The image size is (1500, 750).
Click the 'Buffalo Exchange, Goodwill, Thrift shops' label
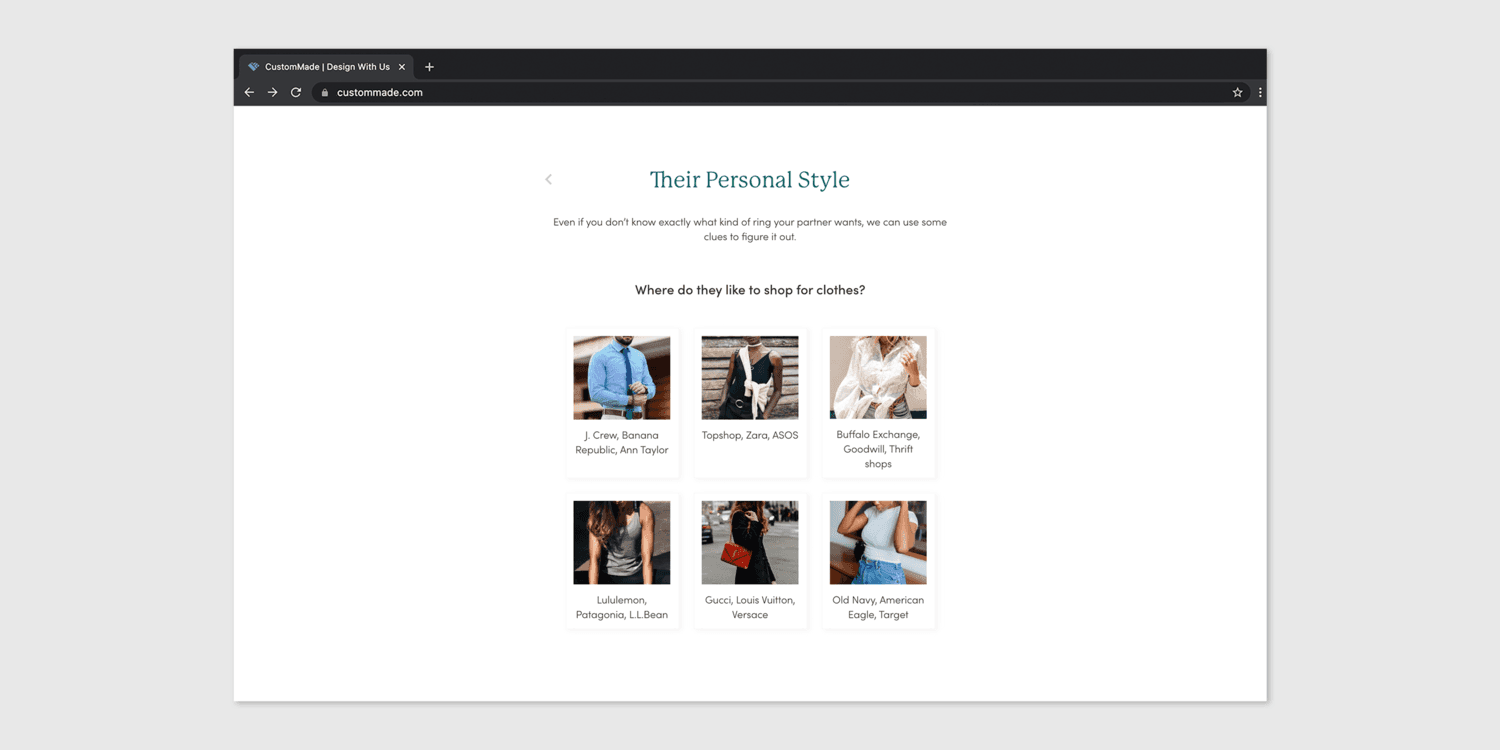(878, 450)
